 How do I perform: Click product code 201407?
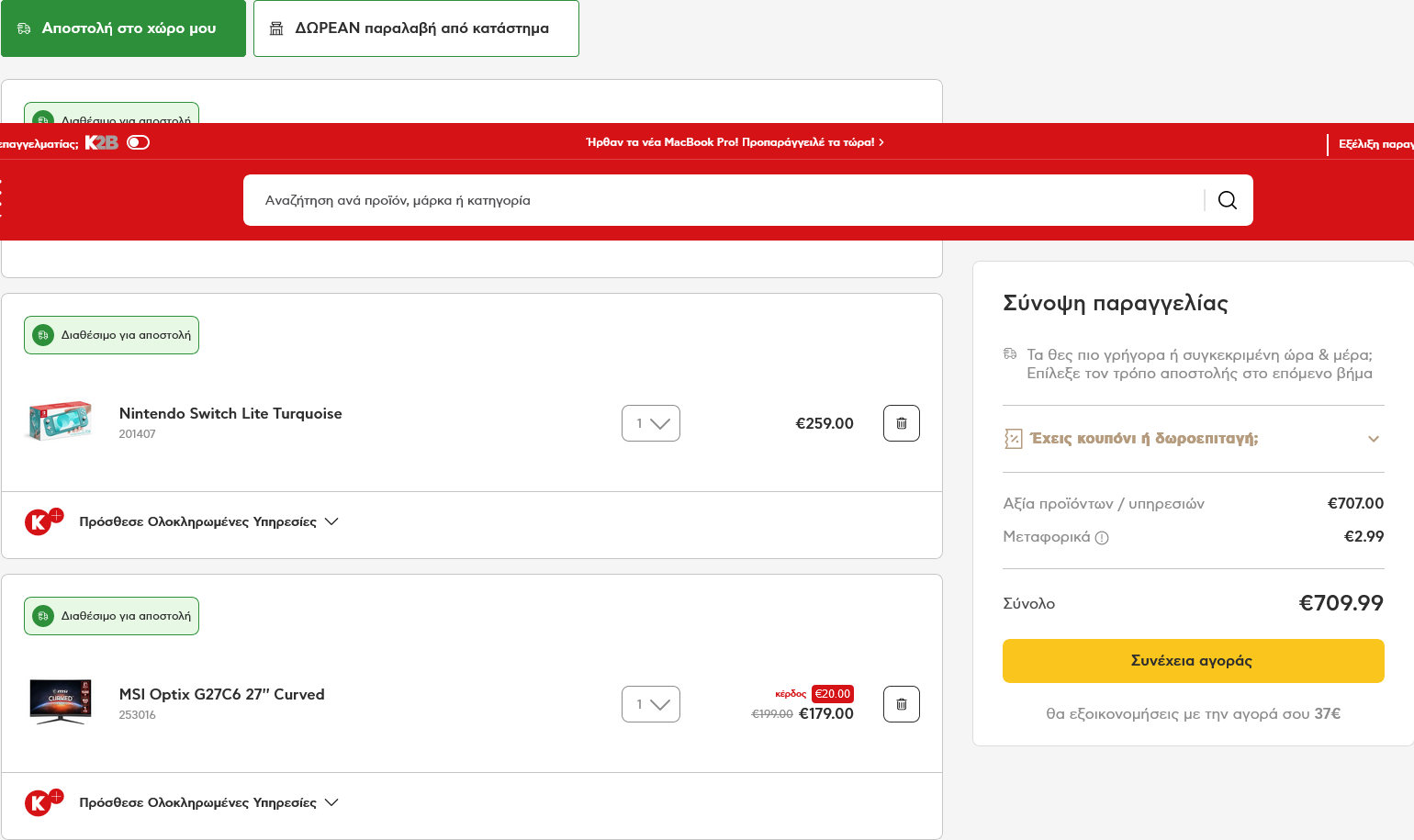[138, 434]
